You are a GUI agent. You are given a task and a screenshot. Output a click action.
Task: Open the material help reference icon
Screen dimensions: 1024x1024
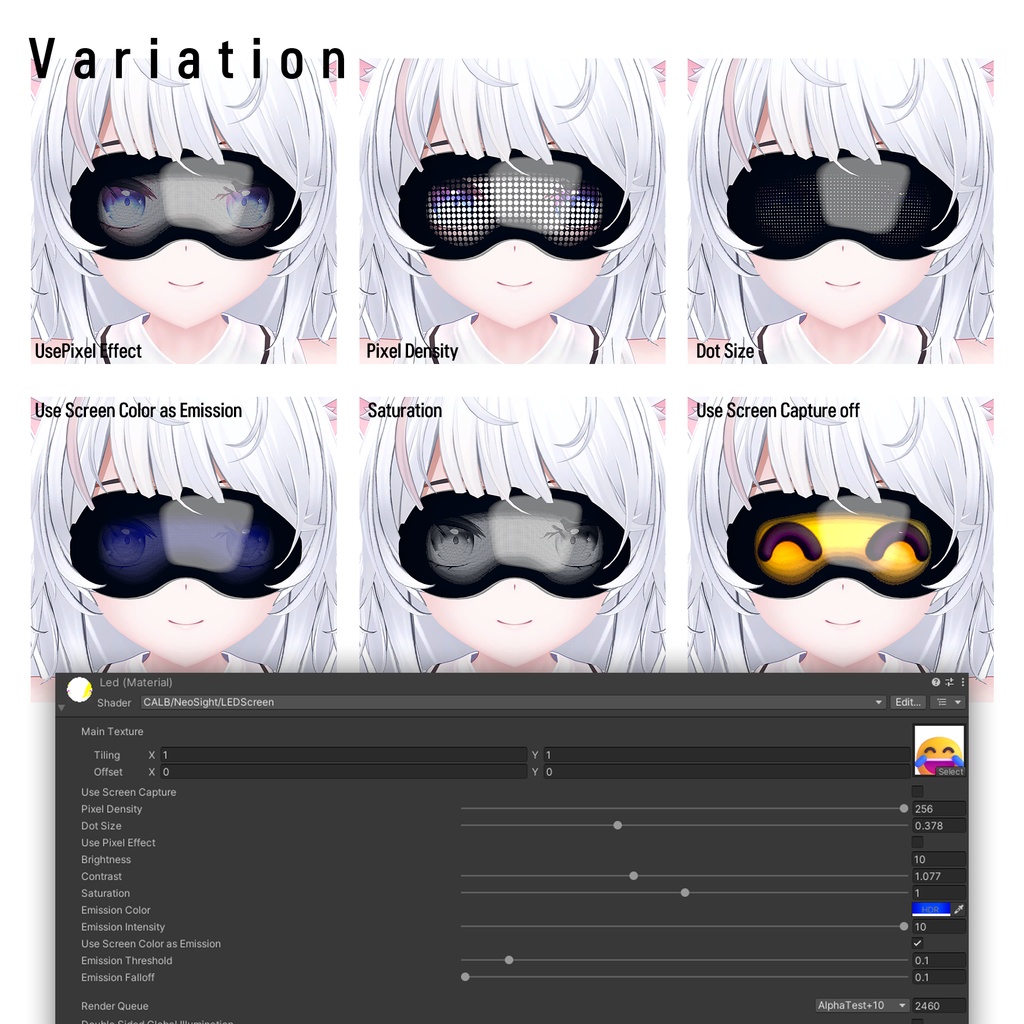point(935,682)
